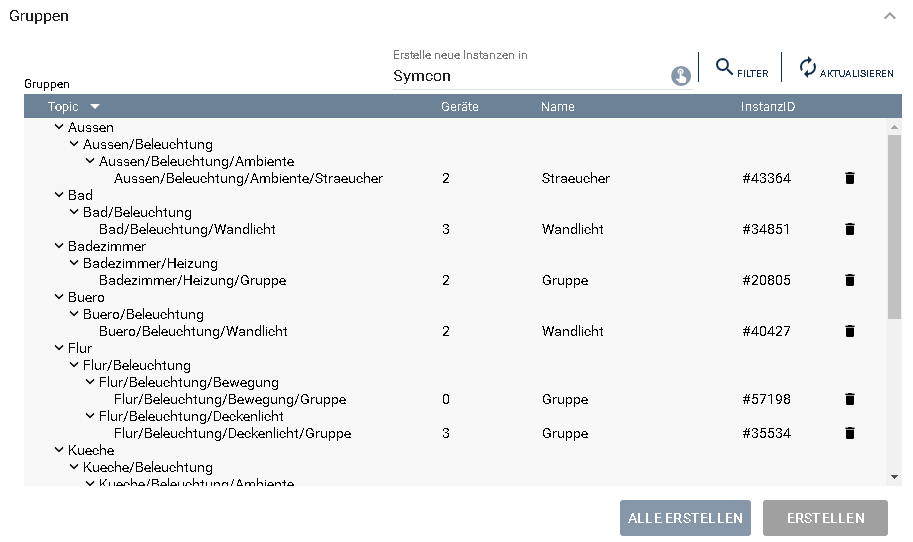Delete the Straeucher group row
913x542 pixels.
tap(850, 178)
